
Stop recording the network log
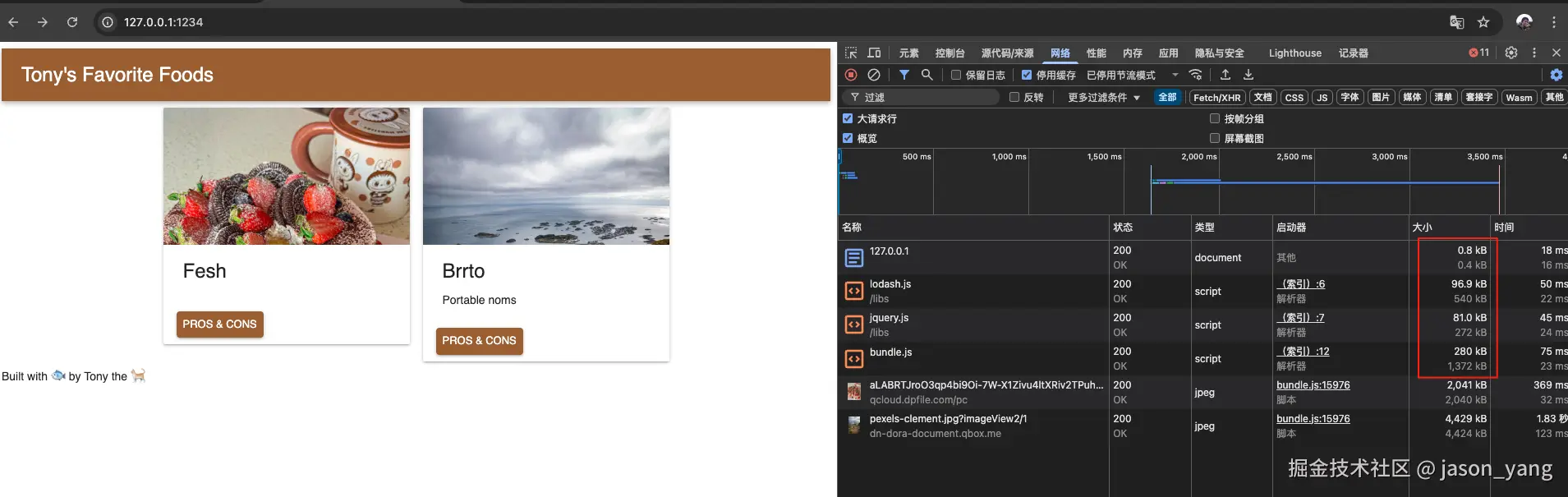click(x=851, y=75)
